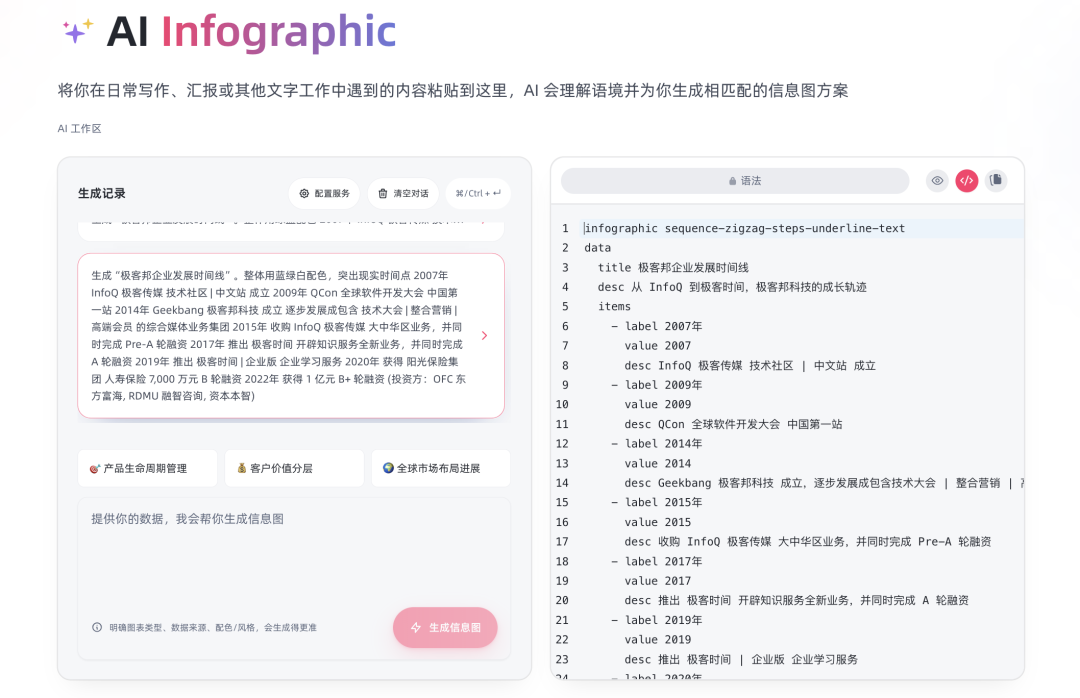The image size is (1080, 698).
Task: Click the money bag emoji on 客户价值分层 chip
Action: [x=244, y=468]
